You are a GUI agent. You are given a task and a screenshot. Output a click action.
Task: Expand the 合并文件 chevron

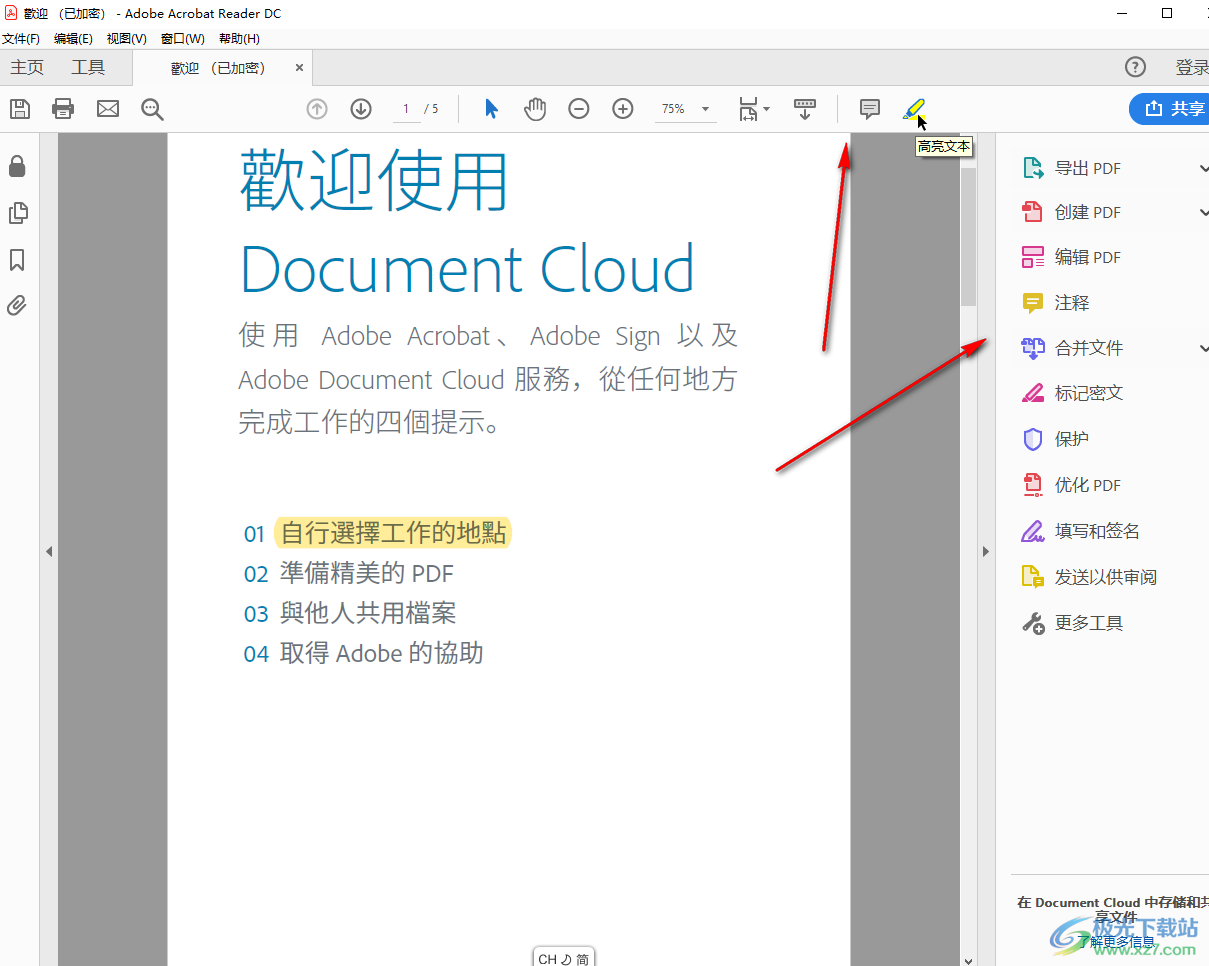1203,348
